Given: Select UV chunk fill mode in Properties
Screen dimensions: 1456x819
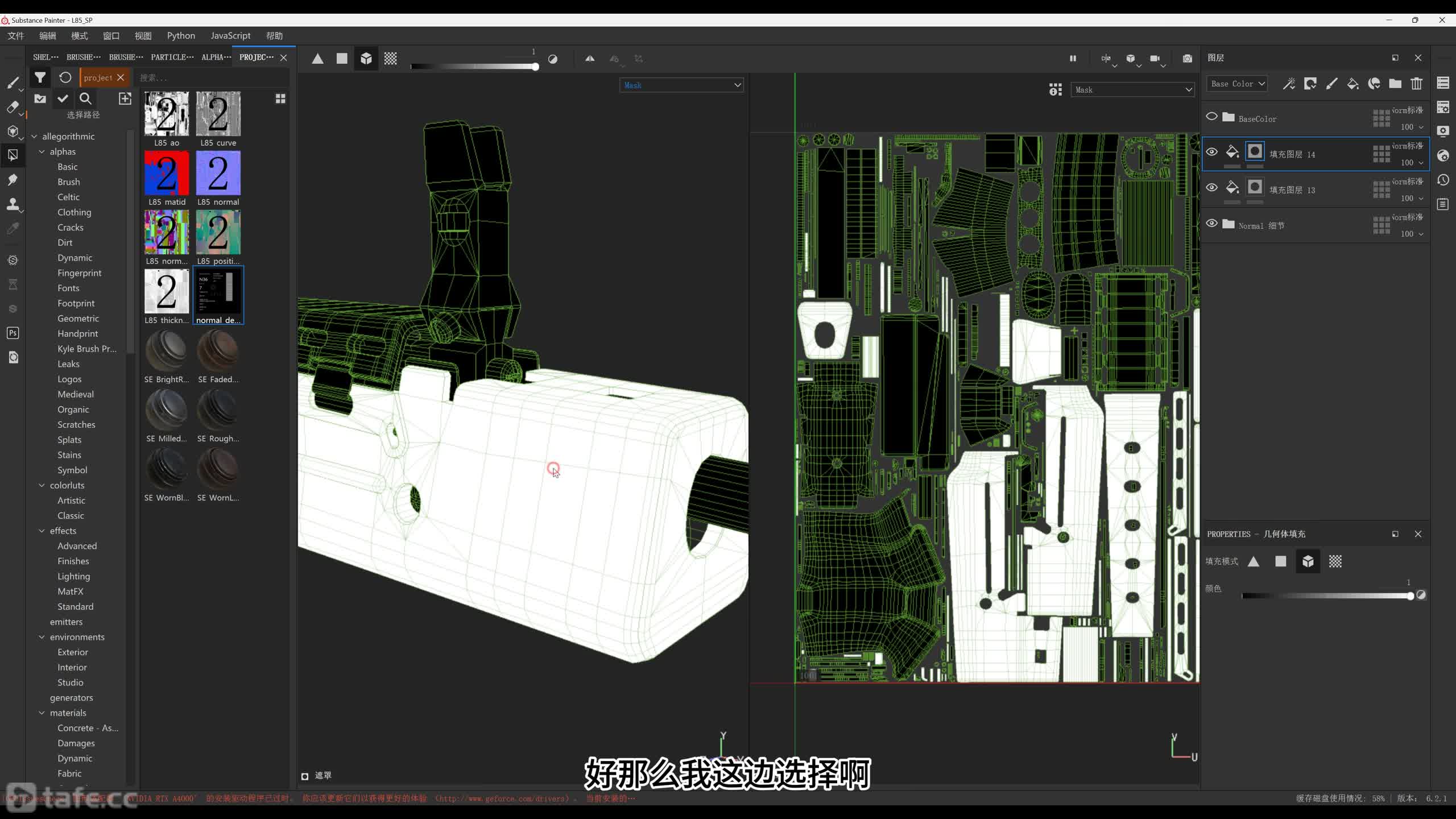Looking at the screenshot, I should [1335, 561].
